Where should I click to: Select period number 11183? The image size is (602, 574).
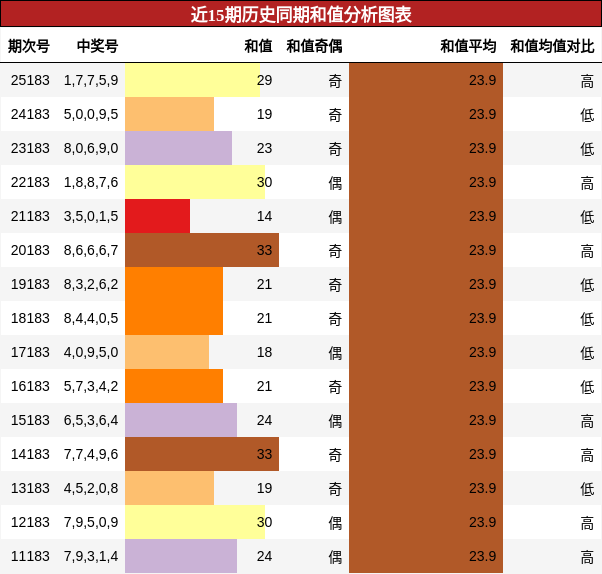point(30,556)
